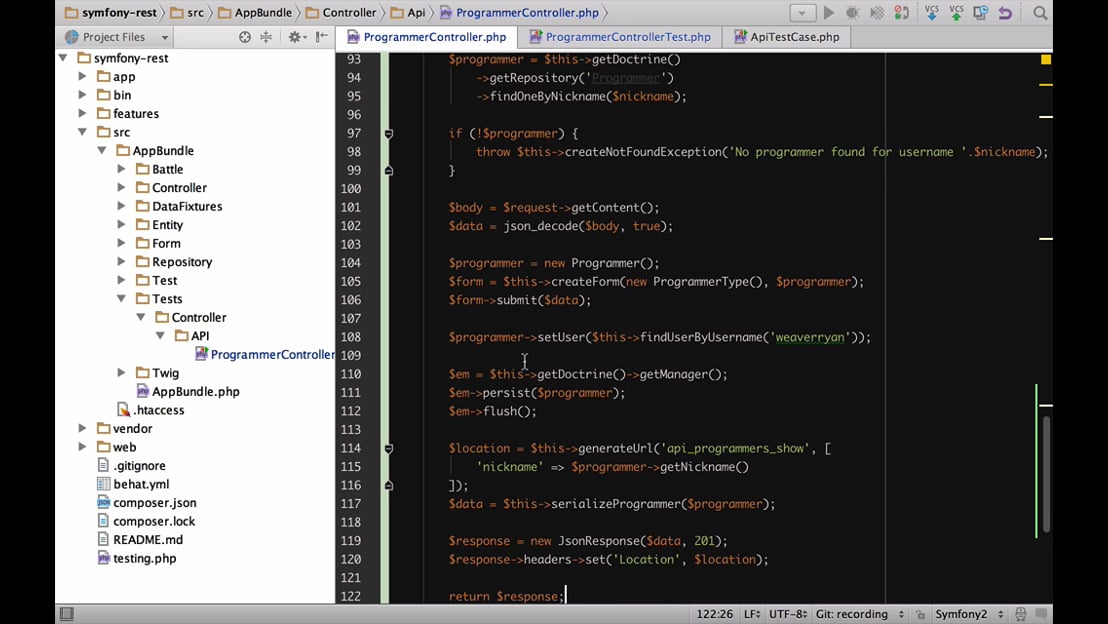
Task: Open UTF-8 file encoding selector
Action: (x=788, y=614)
